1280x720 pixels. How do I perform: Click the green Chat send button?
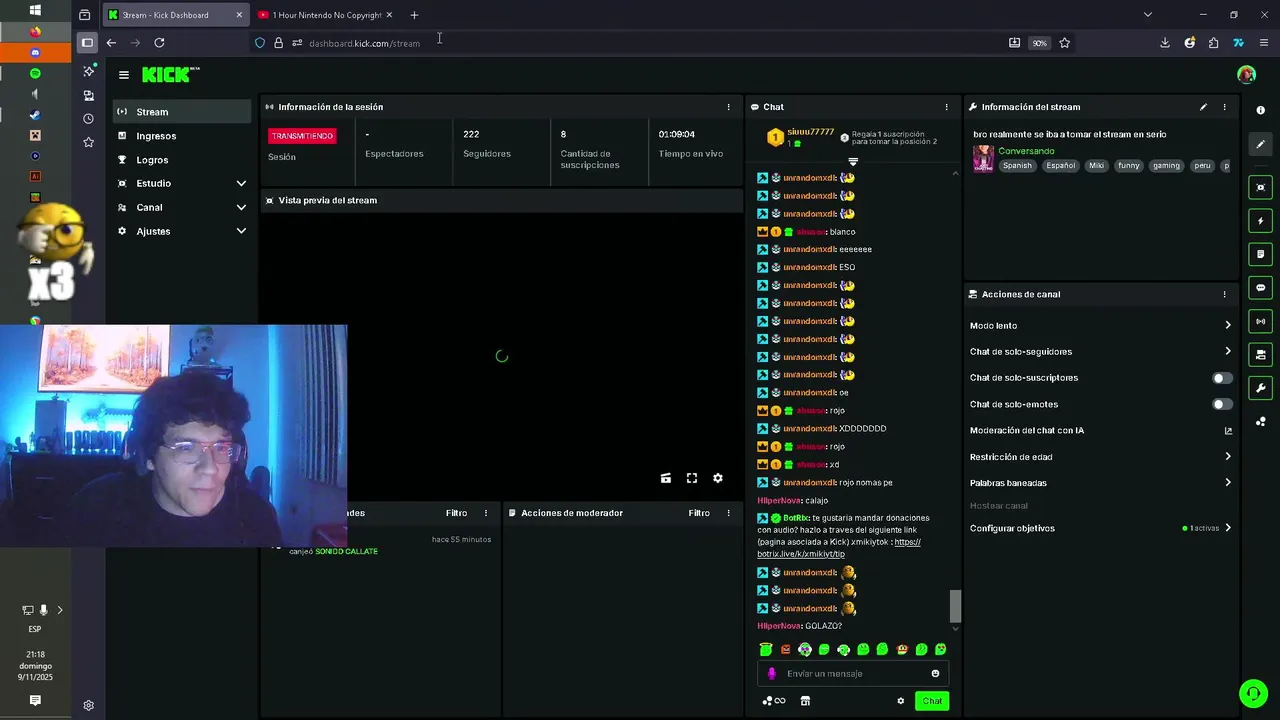(x=932, y=701)
